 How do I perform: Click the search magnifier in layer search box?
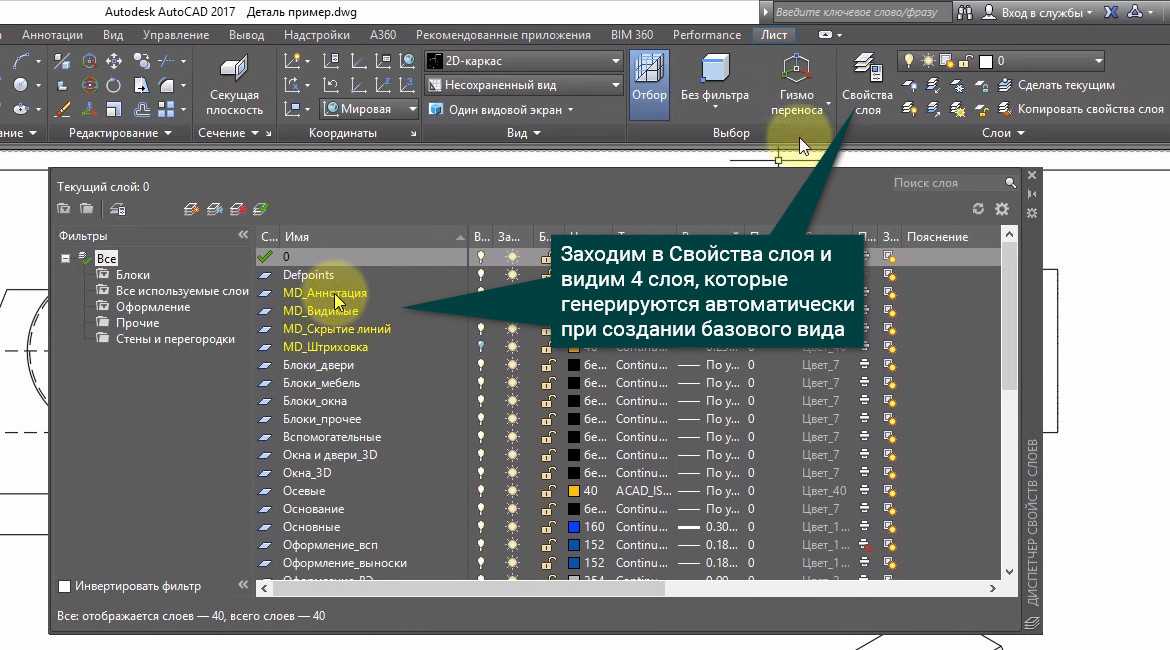point(1010,183)
